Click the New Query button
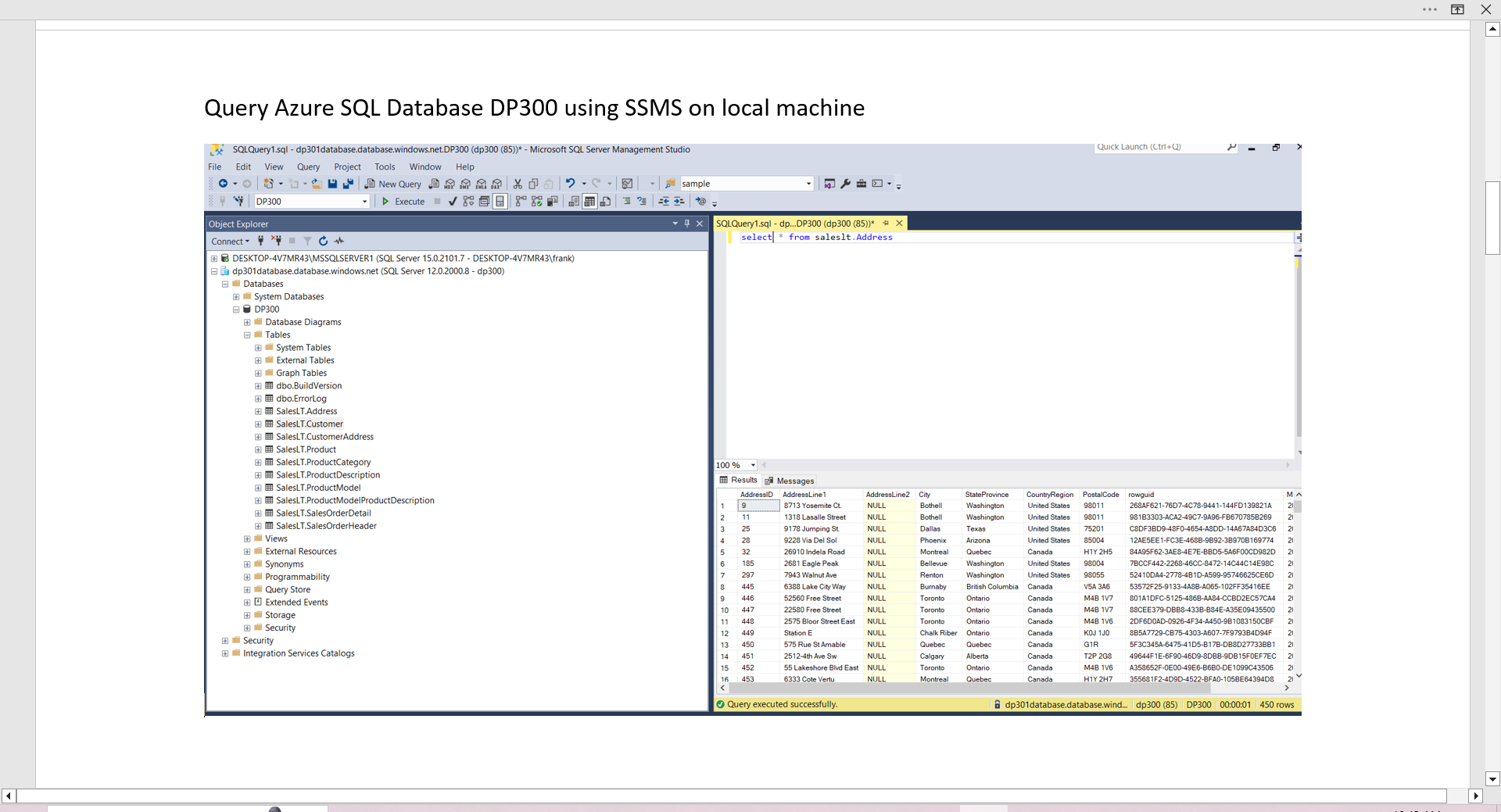 coord(393,184)
